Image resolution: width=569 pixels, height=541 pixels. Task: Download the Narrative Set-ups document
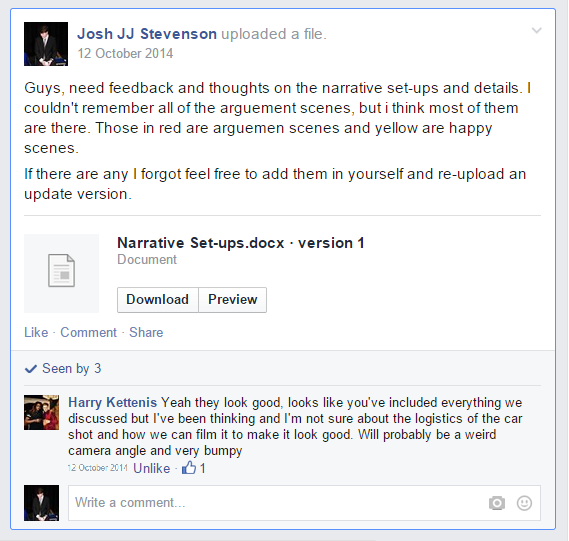(157, 300)
